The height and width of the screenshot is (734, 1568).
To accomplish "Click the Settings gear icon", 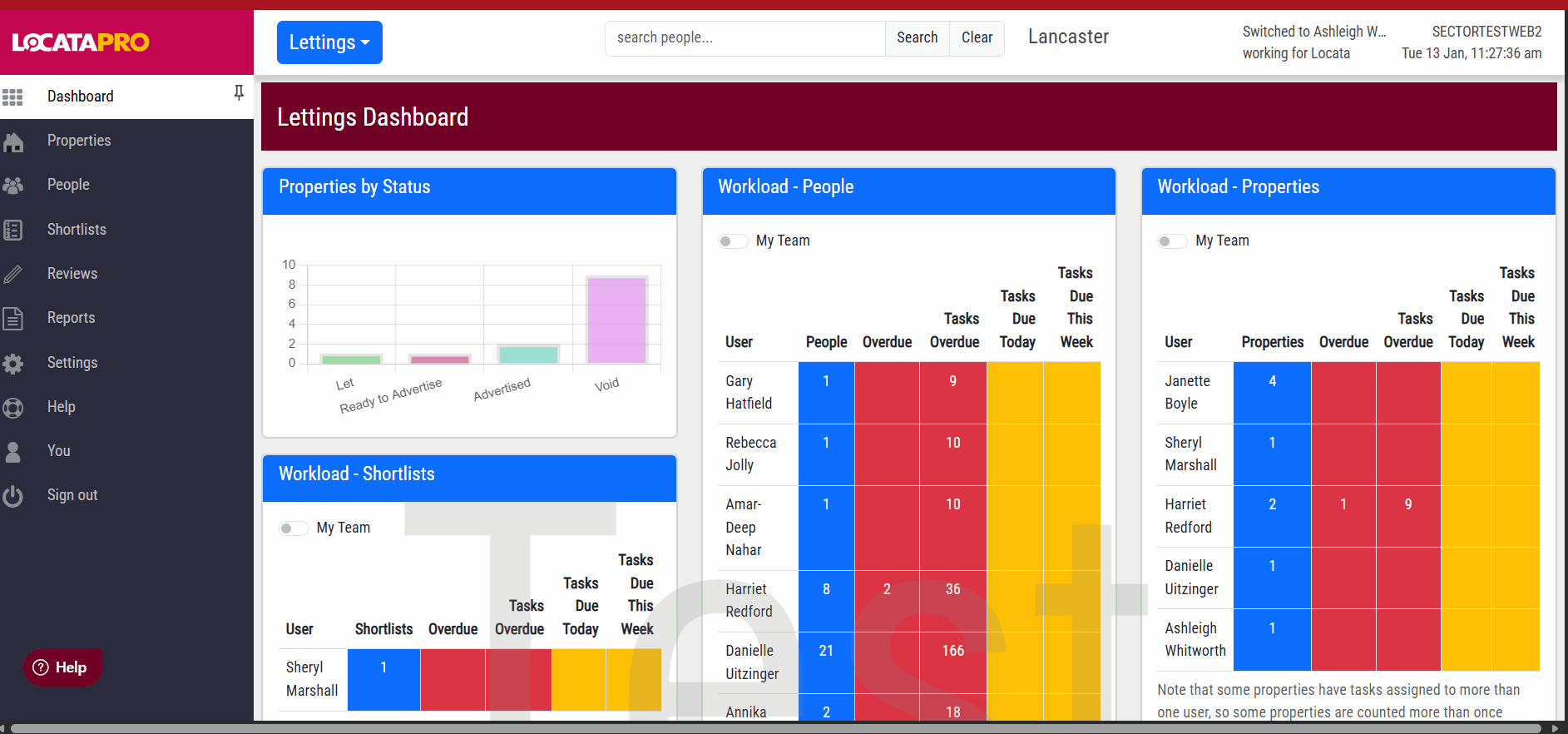I will coord(12,364).
